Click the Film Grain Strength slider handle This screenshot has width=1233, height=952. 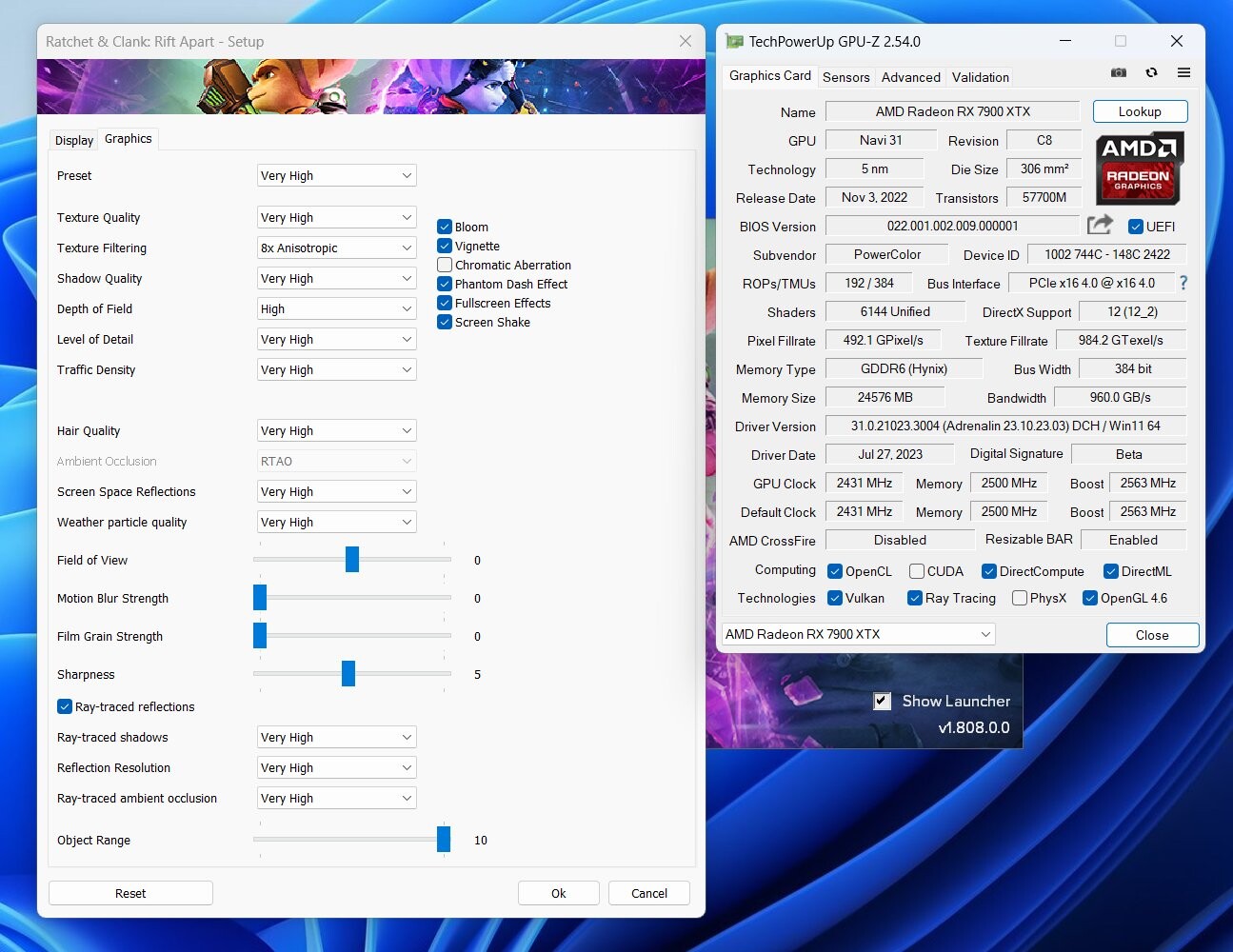[260, 636]
